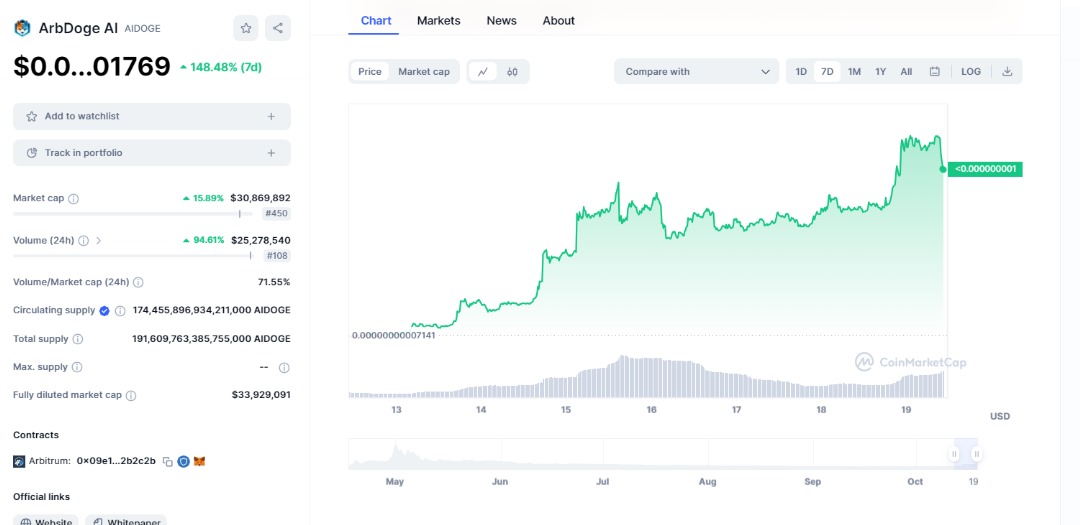The image size is (1080, 525).
Task: Open the calendar date range picker
Action: [x=935, y=72]
